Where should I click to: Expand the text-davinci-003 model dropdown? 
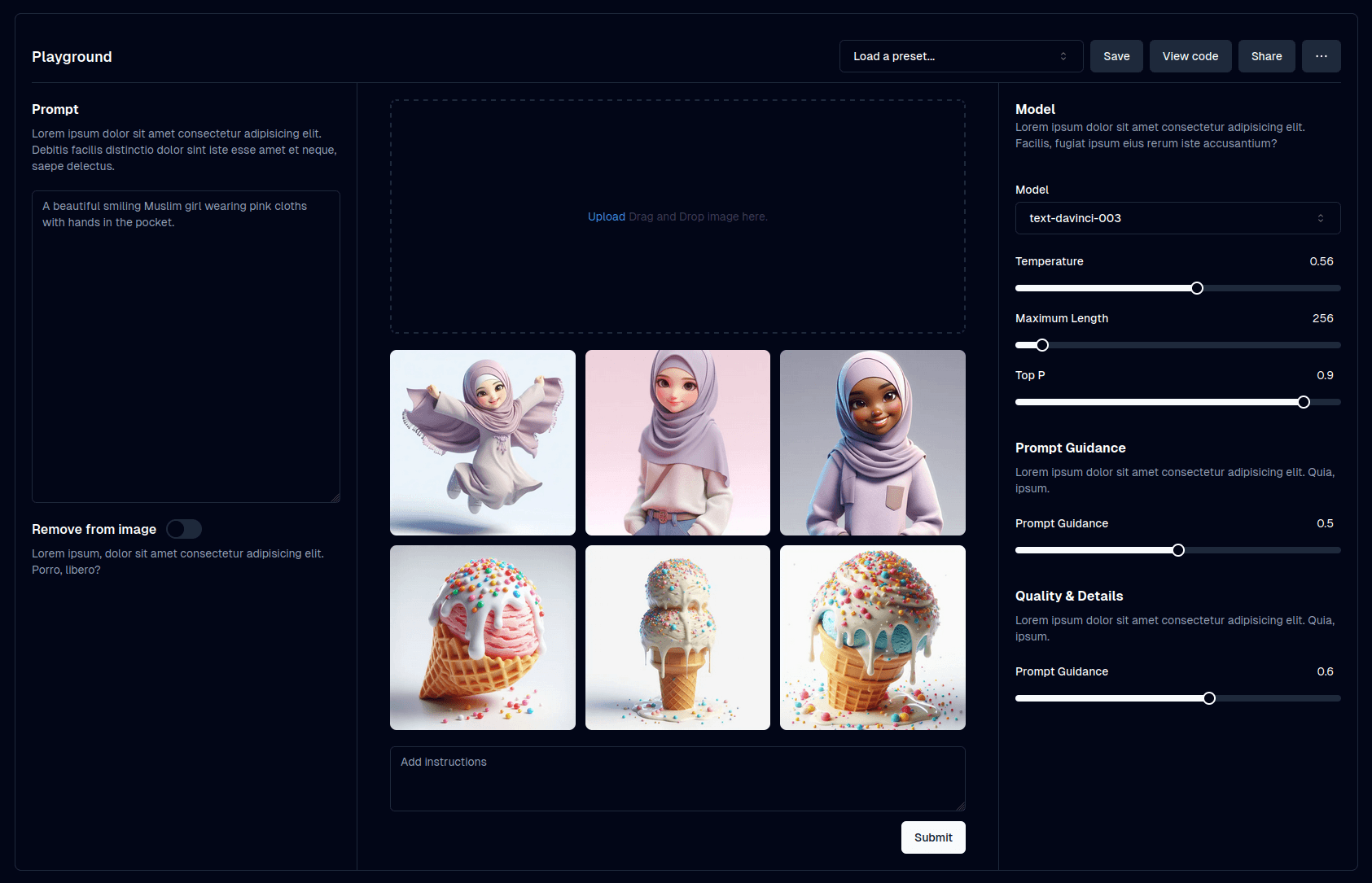[1177, 218]
